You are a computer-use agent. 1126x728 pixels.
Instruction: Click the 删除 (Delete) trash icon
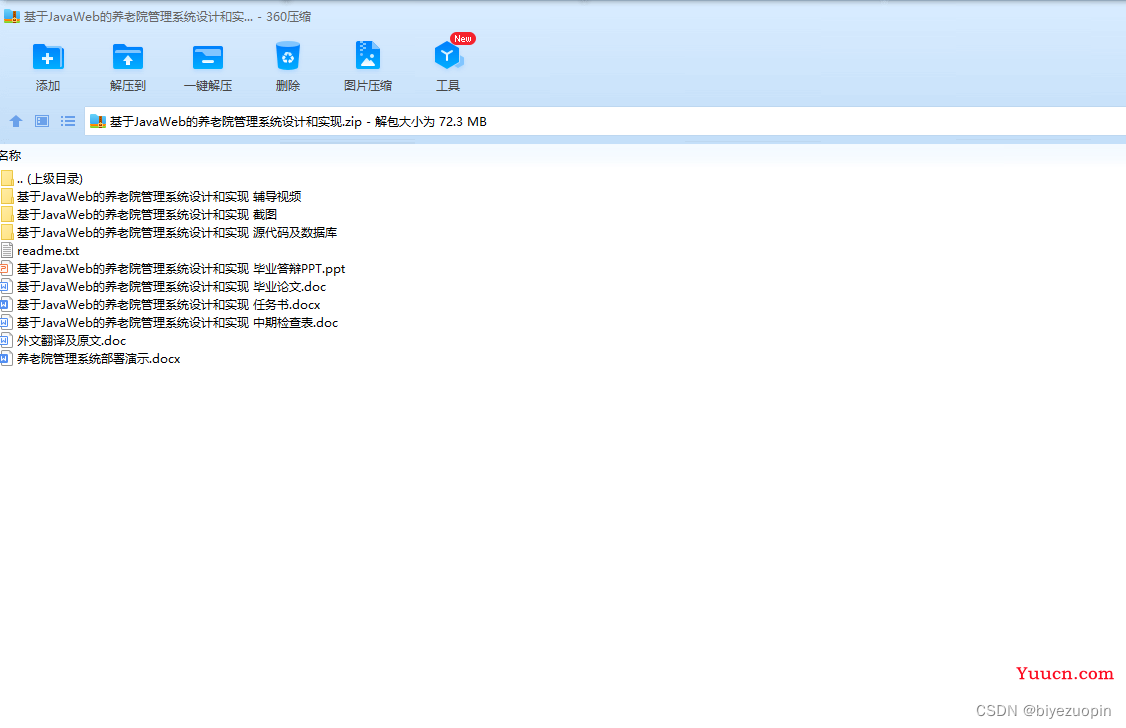[x=288, y=56]
